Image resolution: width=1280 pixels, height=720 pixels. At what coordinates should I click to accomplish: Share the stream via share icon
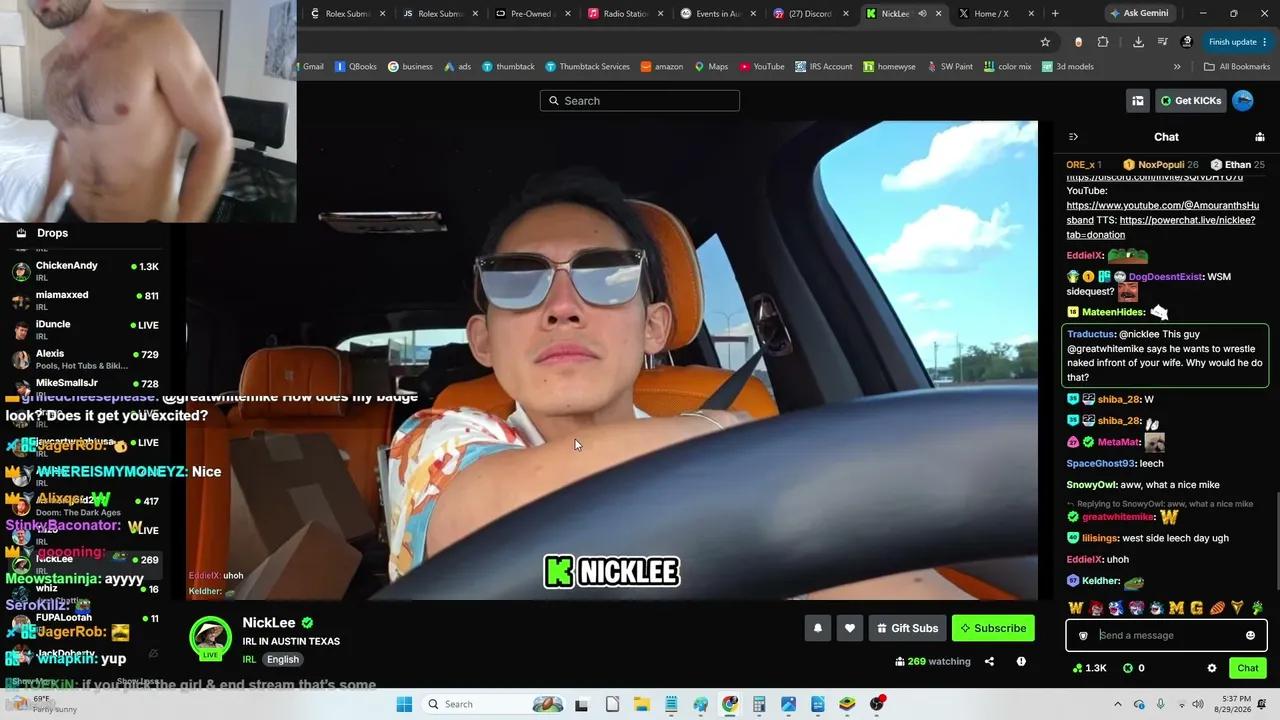[x=989, y=661]
